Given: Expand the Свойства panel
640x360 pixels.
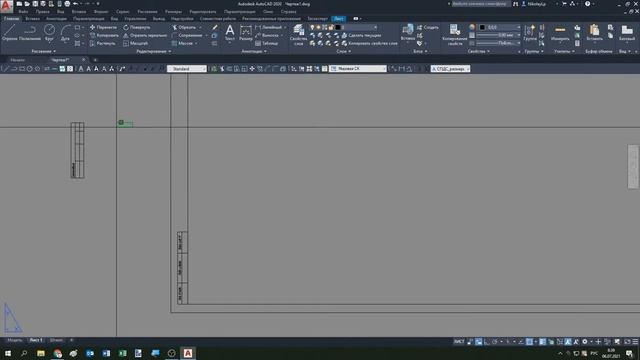Looking at the screenshot, I should point(478,51).
